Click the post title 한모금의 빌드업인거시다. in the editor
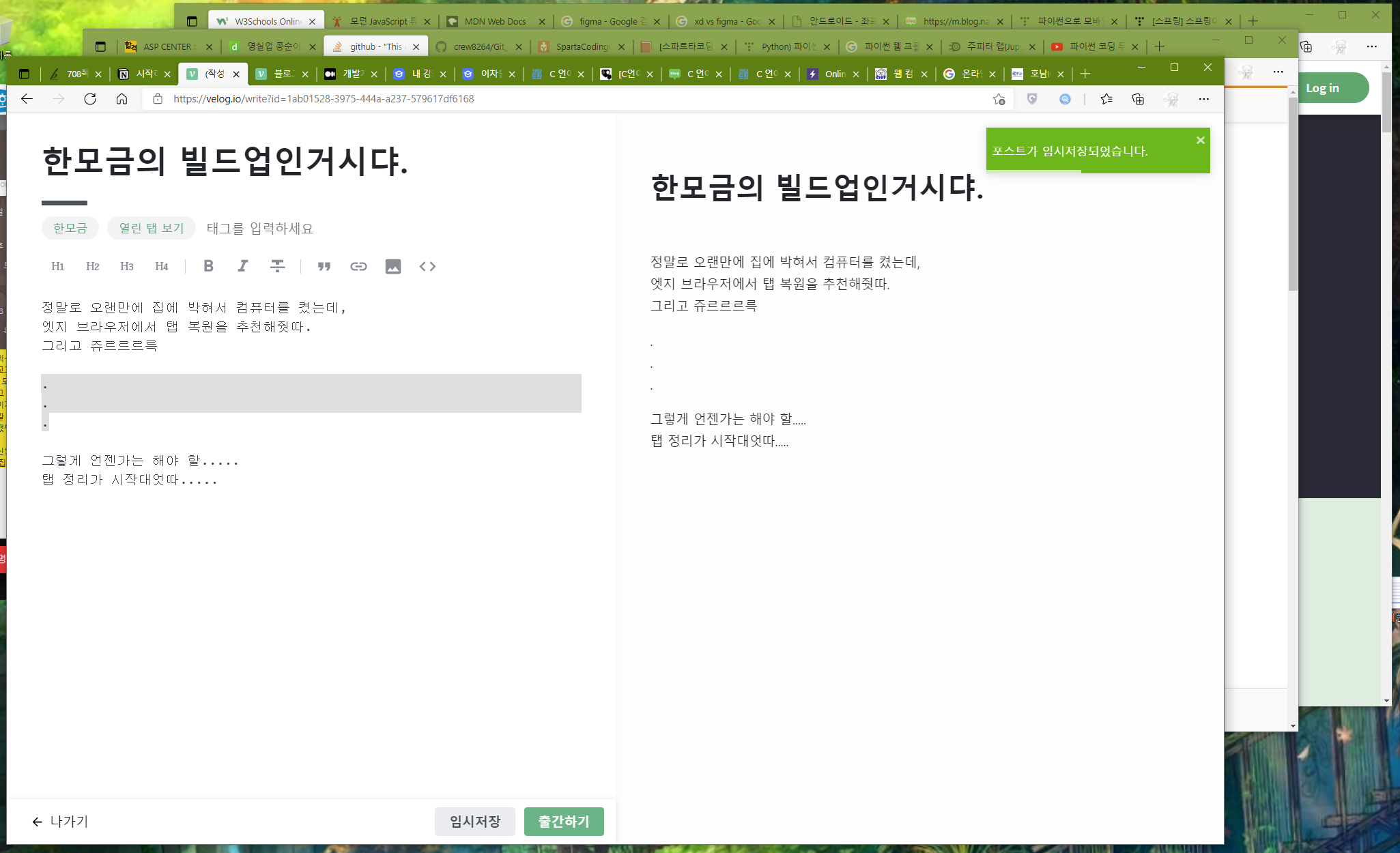Screen dimensions: 1400x853 [x=225, y=162]
